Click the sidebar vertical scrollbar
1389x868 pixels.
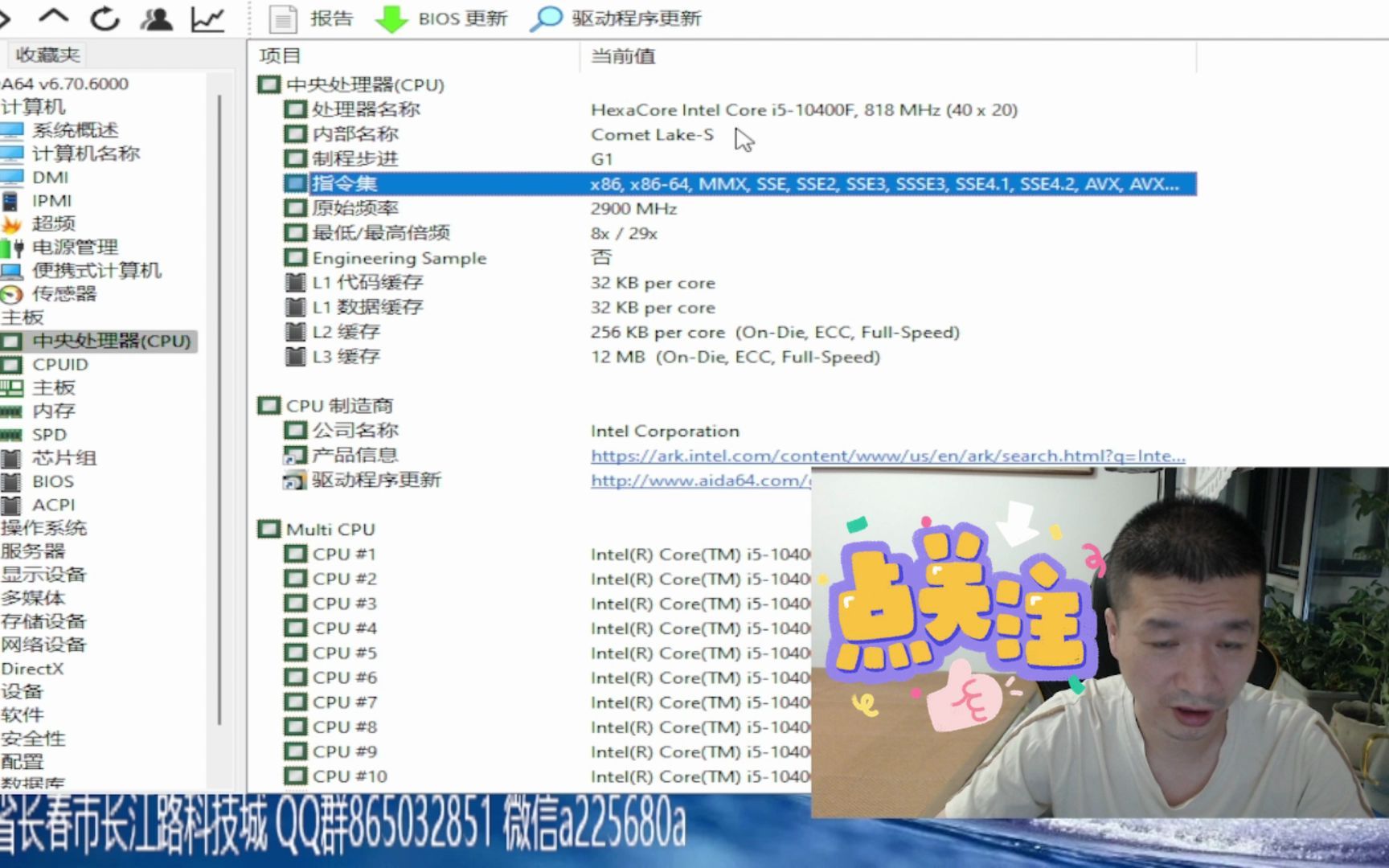219,410
